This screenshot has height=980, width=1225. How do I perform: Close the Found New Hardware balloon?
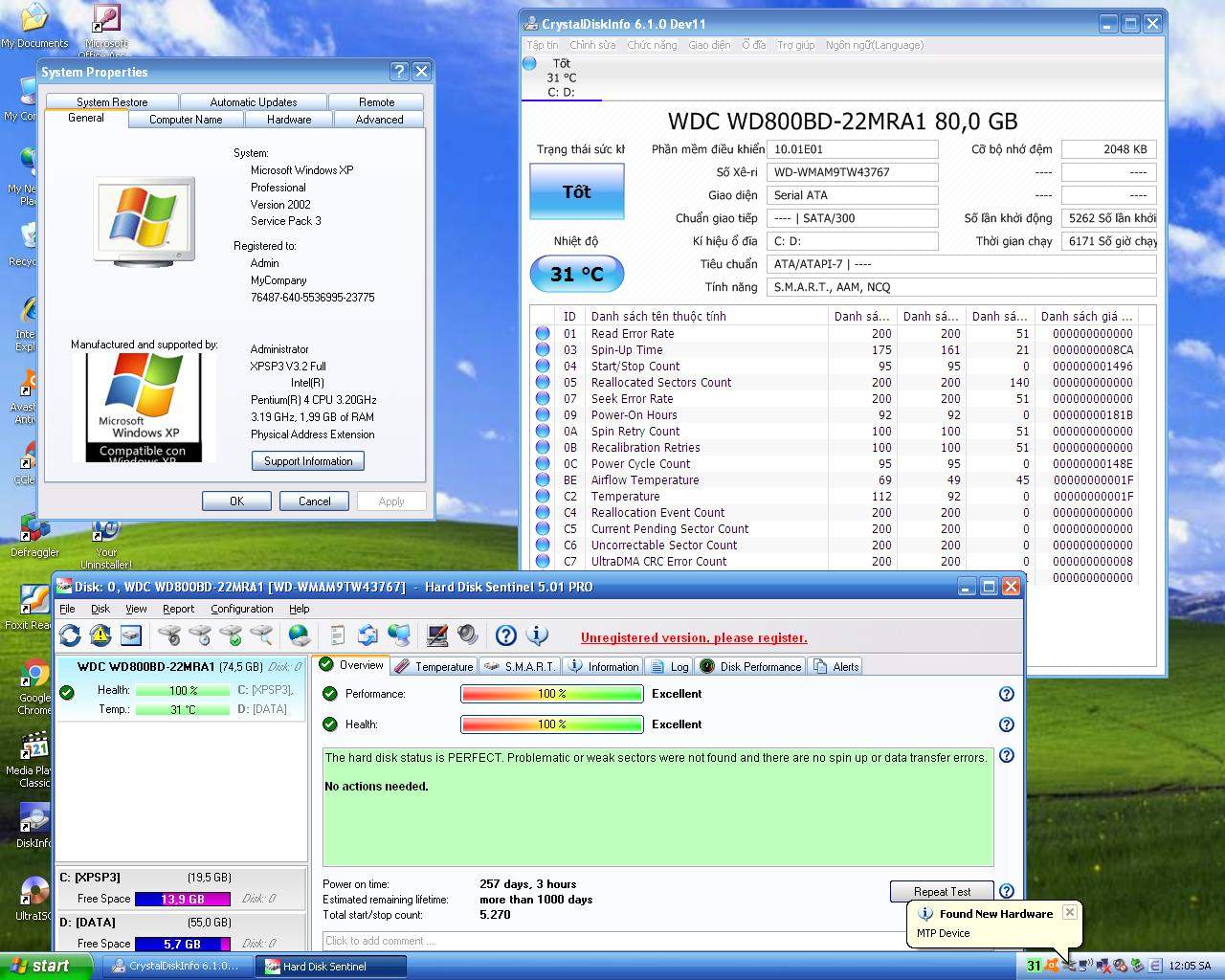(1070, 912)
